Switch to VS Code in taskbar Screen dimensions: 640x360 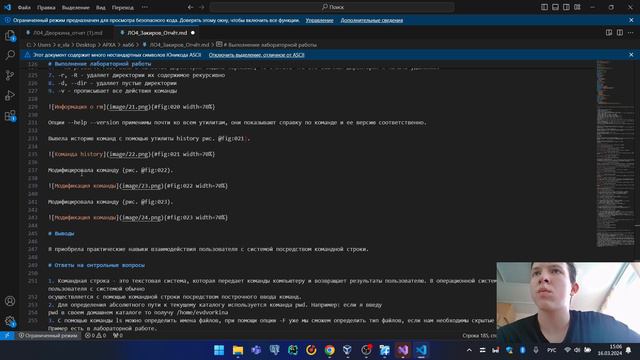(x=421, y=350)
